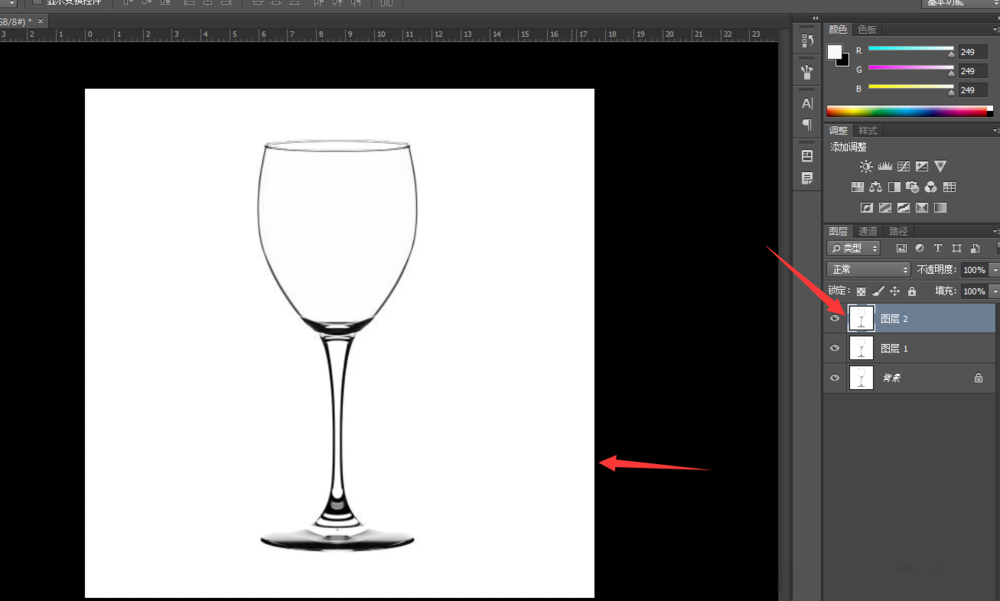
Task: Open the Character panel icon
Action: point(807,103)
